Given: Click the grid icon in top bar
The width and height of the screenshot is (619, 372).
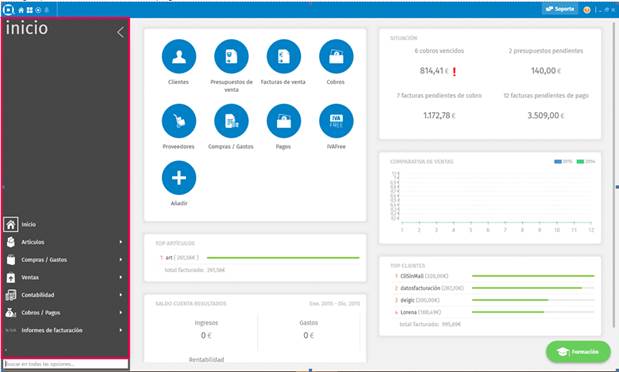Looking at the screenshot, I should point(30,10).
